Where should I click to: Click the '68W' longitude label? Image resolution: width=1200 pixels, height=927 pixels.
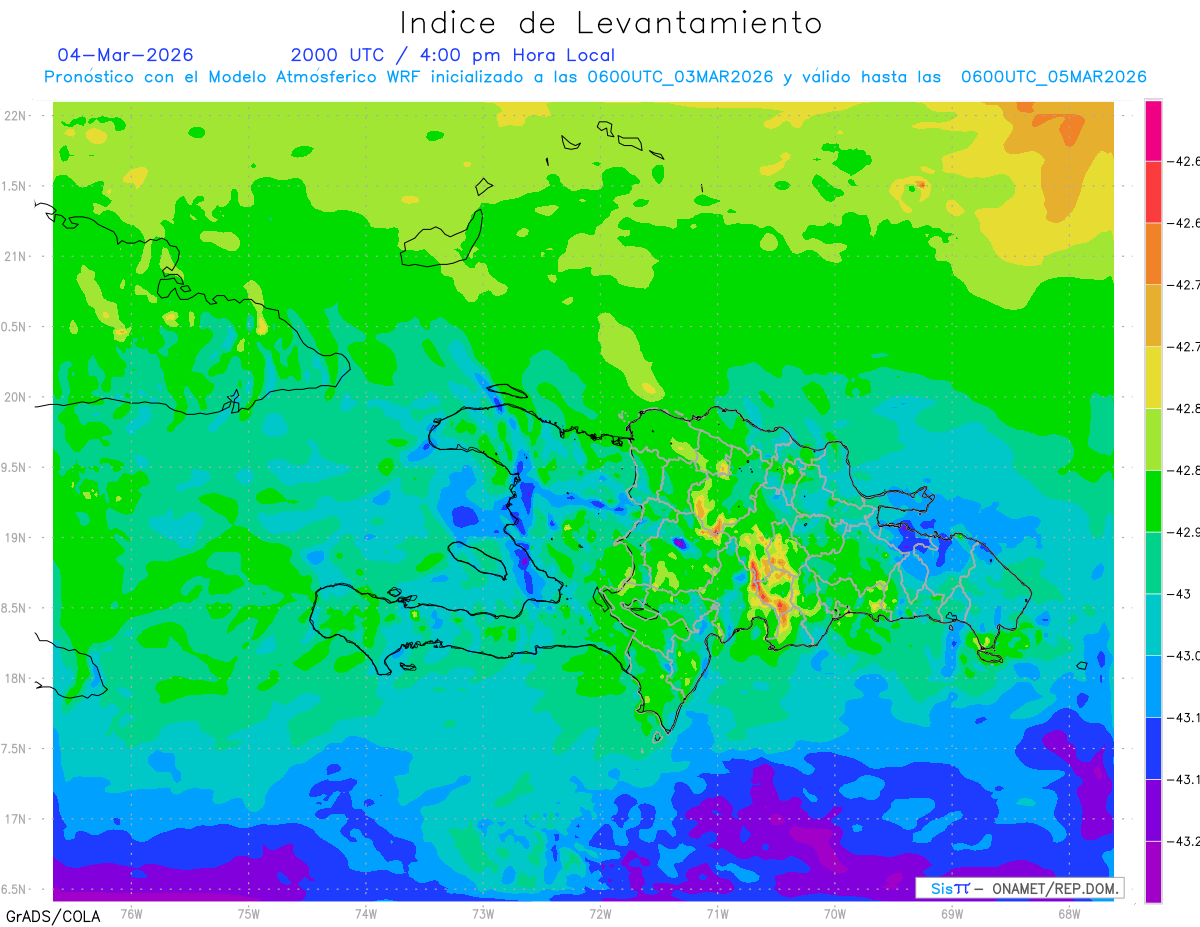pos(1068,913)
